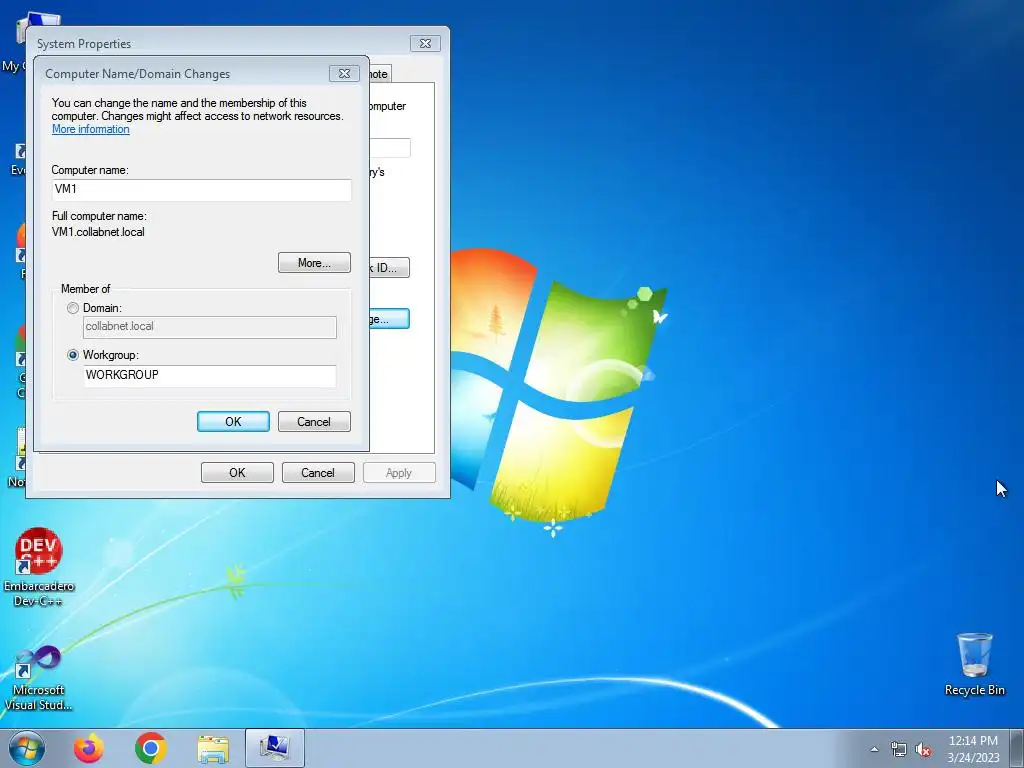Click the full computer name VM1.collabnet.local text

(x=98, y=232)
